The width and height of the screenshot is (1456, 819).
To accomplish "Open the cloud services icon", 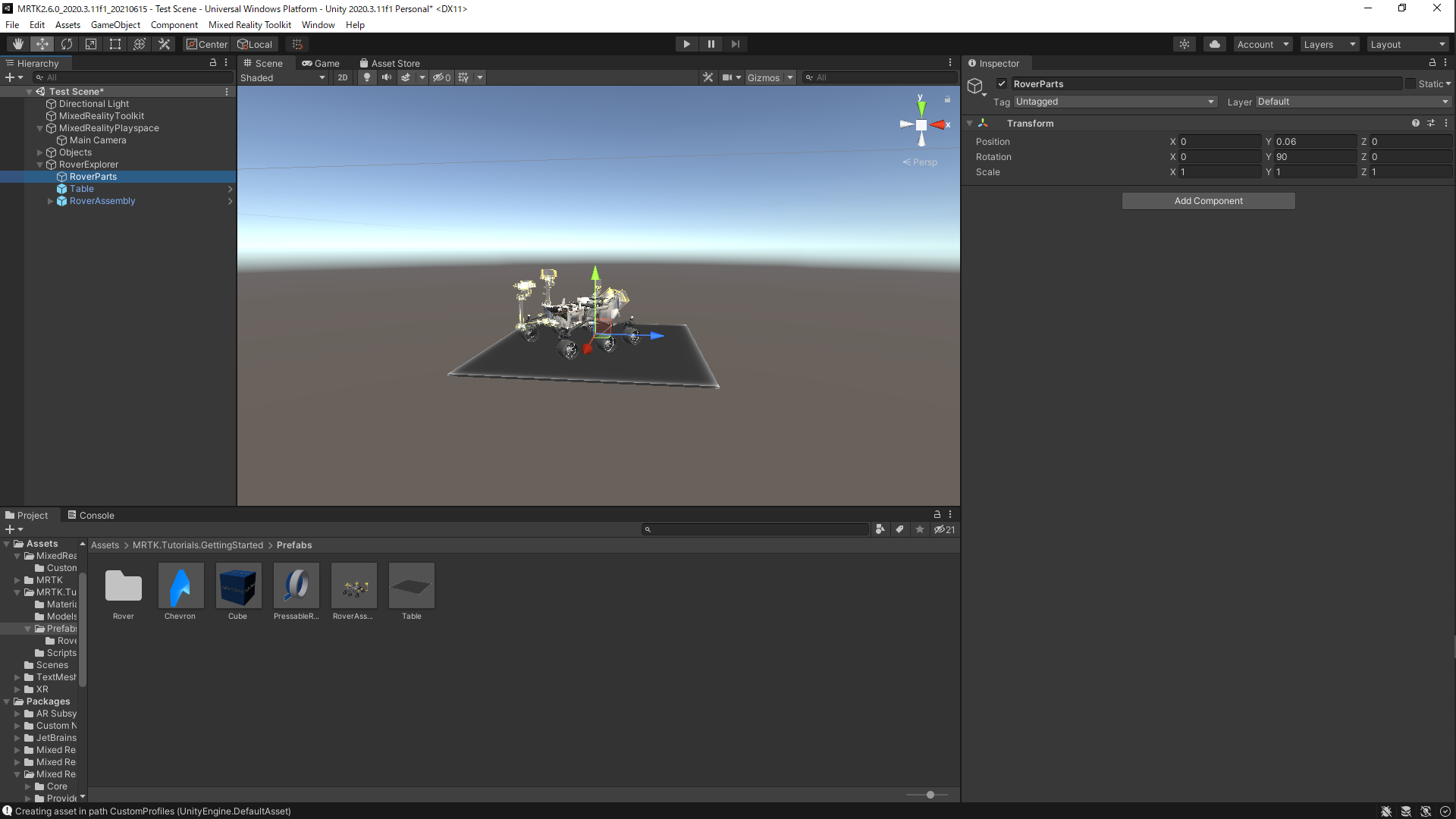I will click(x=1215, y=44).
